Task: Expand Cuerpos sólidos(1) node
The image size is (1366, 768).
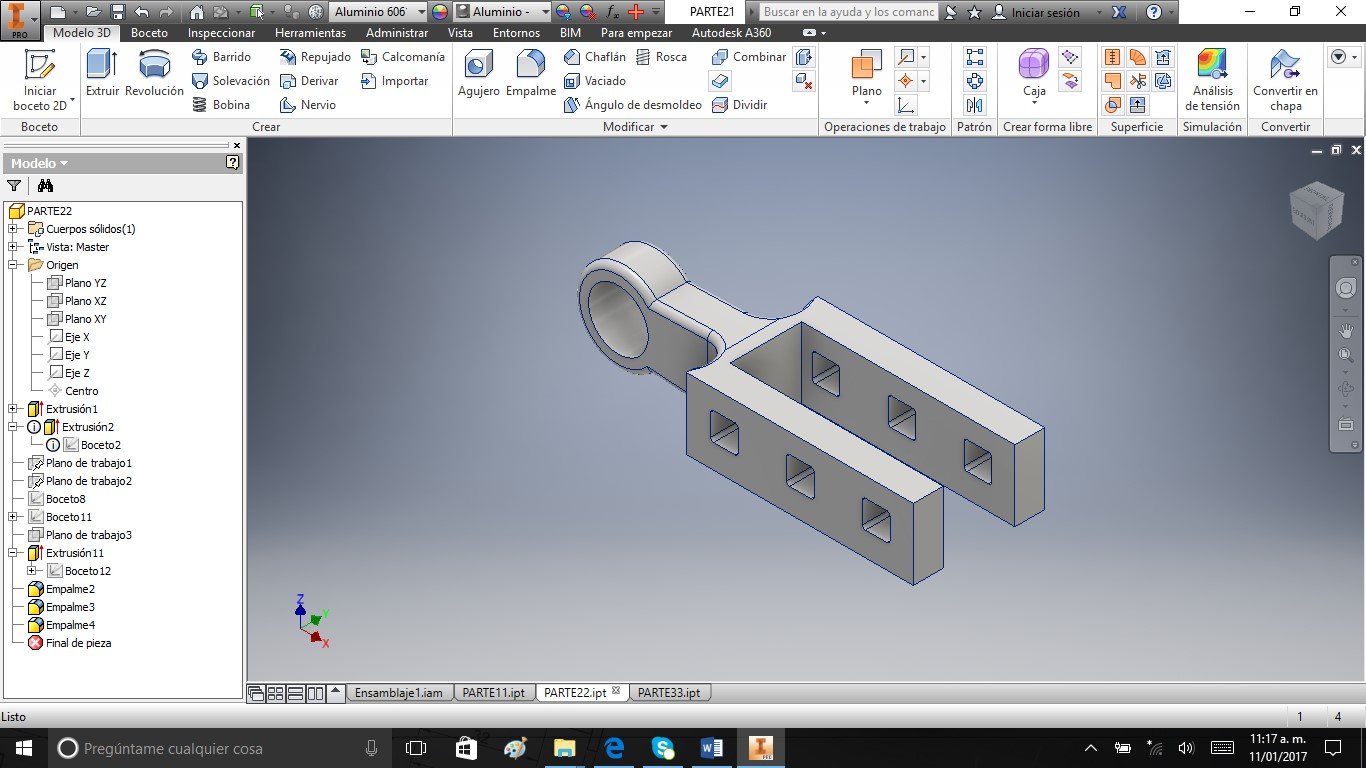Action: tap(13, 229)
